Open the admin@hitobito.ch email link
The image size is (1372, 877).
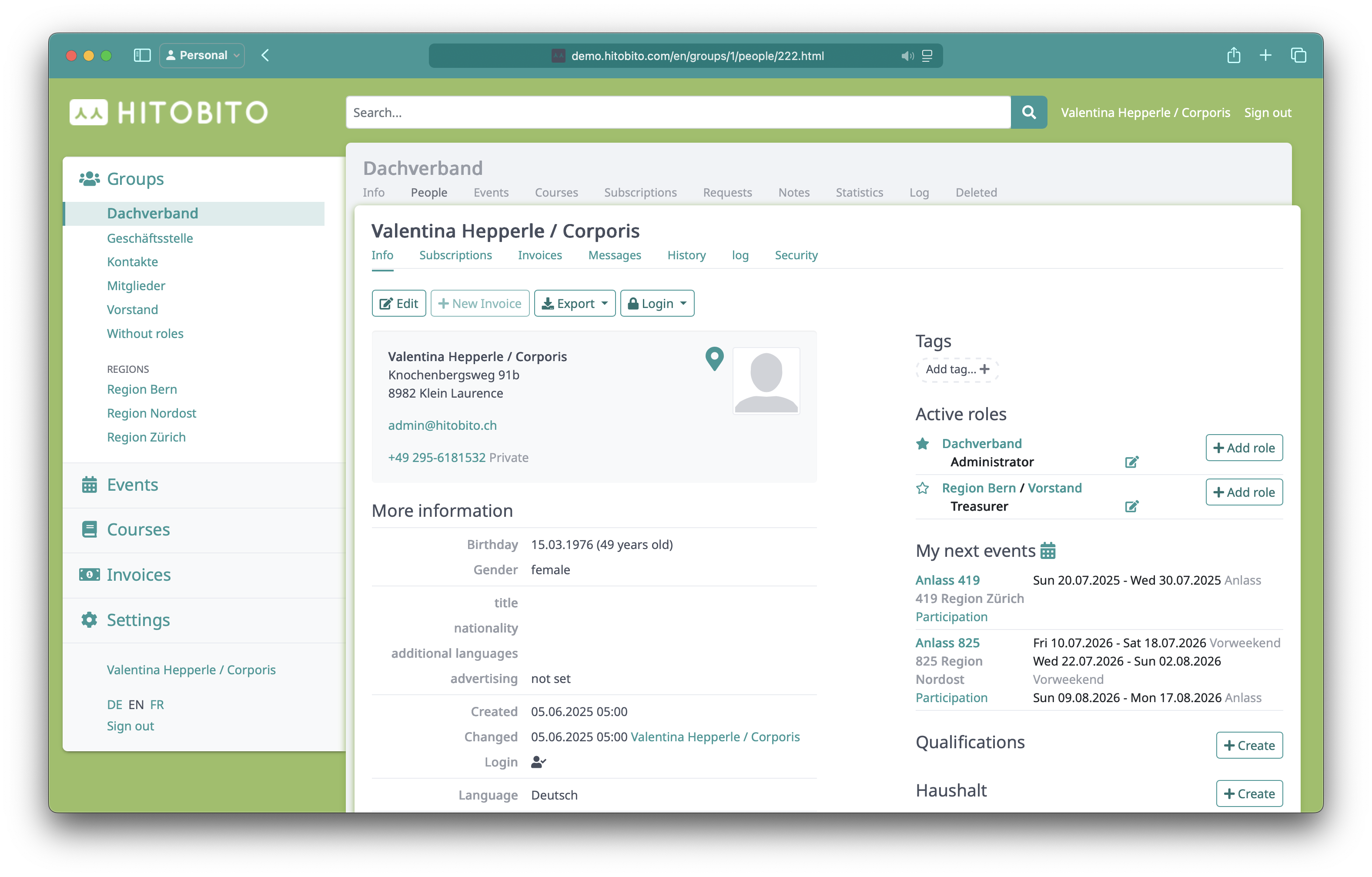(442, 425)
